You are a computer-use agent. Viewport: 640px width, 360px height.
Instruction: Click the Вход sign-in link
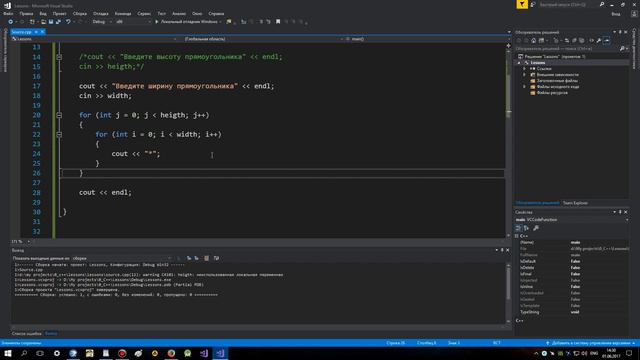point(616,14)
